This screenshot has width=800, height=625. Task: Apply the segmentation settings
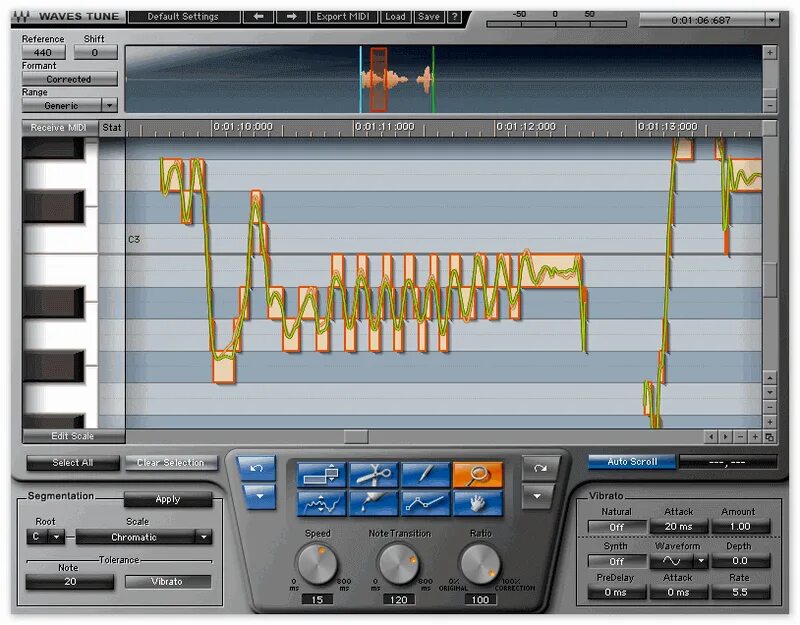coord(168,499)
